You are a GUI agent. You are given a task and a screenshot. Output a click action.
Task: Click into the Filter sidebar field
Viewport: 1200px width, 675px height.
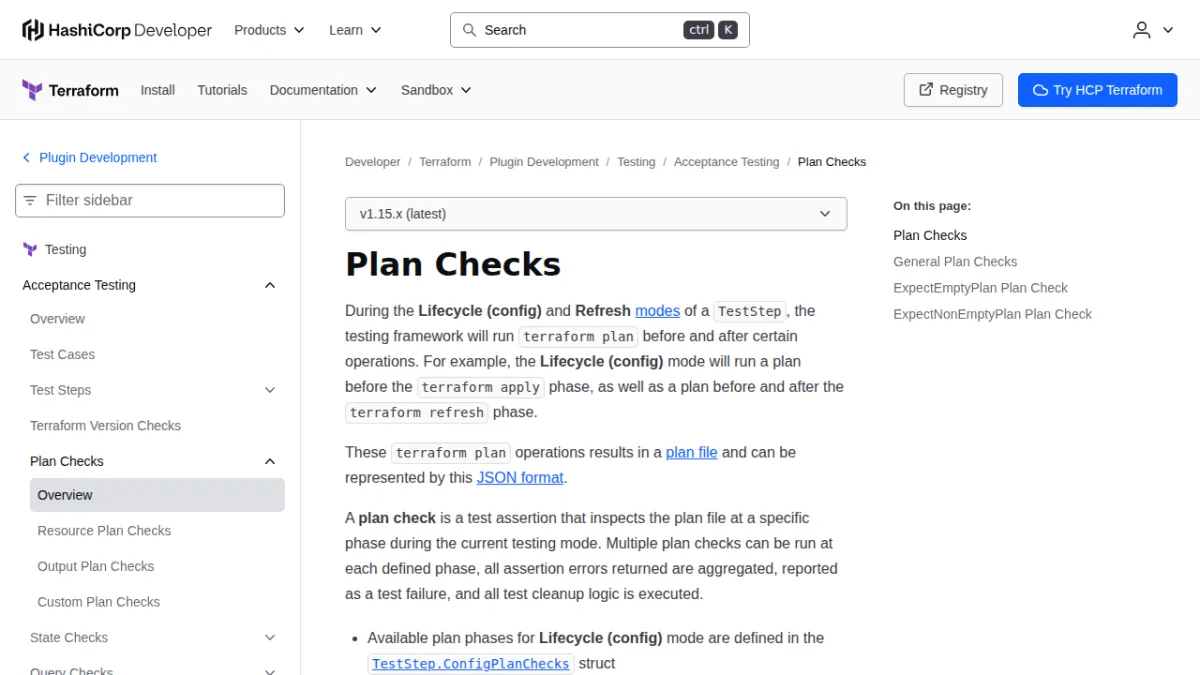click(x=150, y=200)
